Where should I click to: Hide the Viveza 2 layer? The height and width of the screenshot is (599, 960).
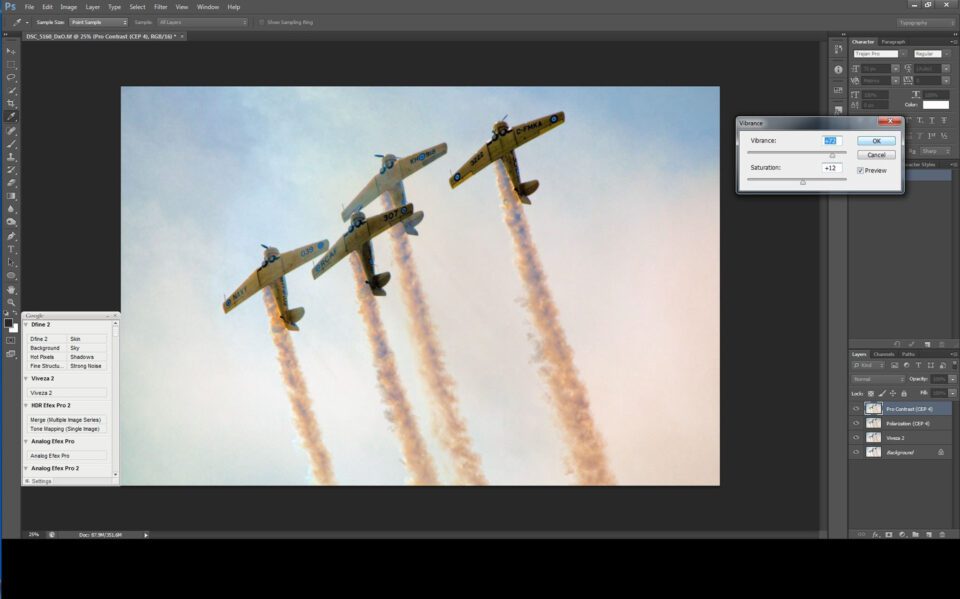pos(856,438)
